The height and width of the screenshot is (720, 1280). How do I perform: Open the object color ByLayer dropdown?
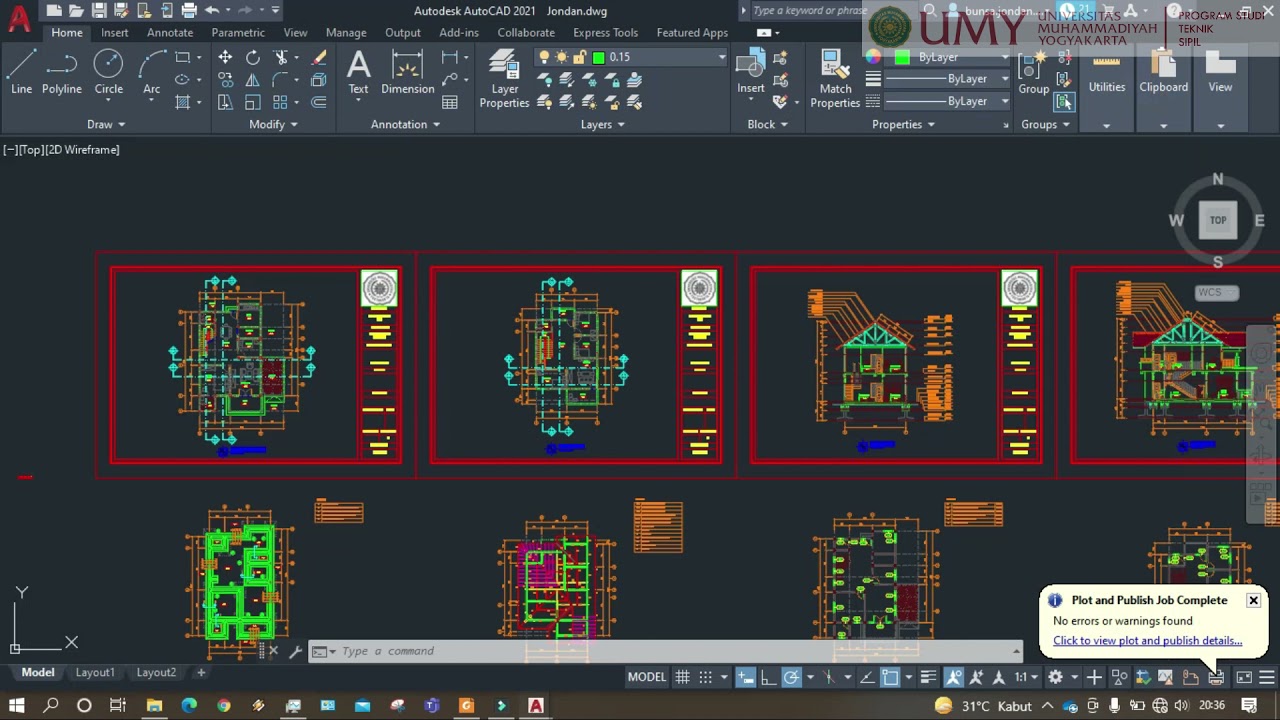(1005, 57)
